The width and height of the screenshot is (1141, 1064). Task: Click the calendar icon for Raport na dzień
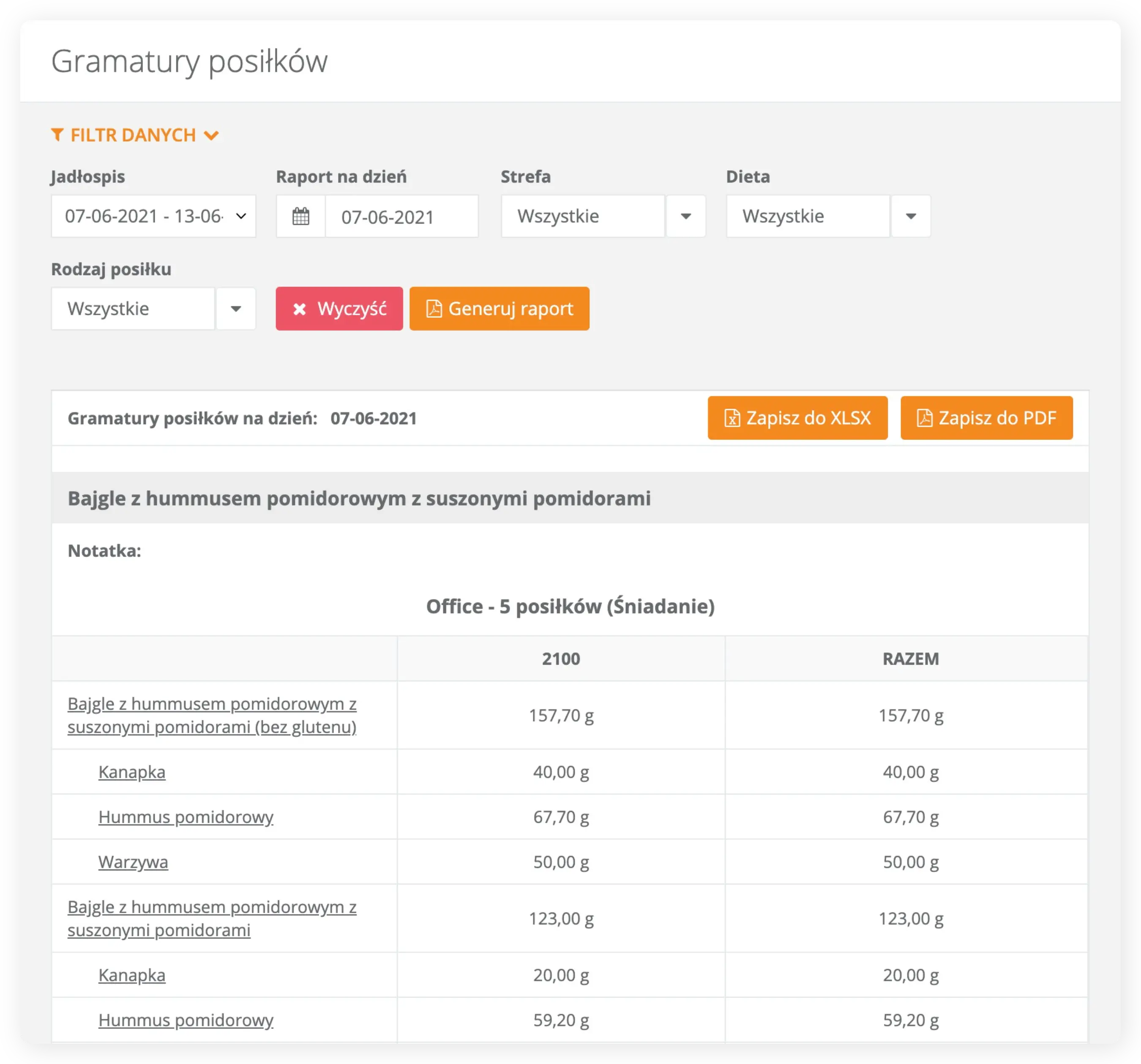tap(301, 216)
